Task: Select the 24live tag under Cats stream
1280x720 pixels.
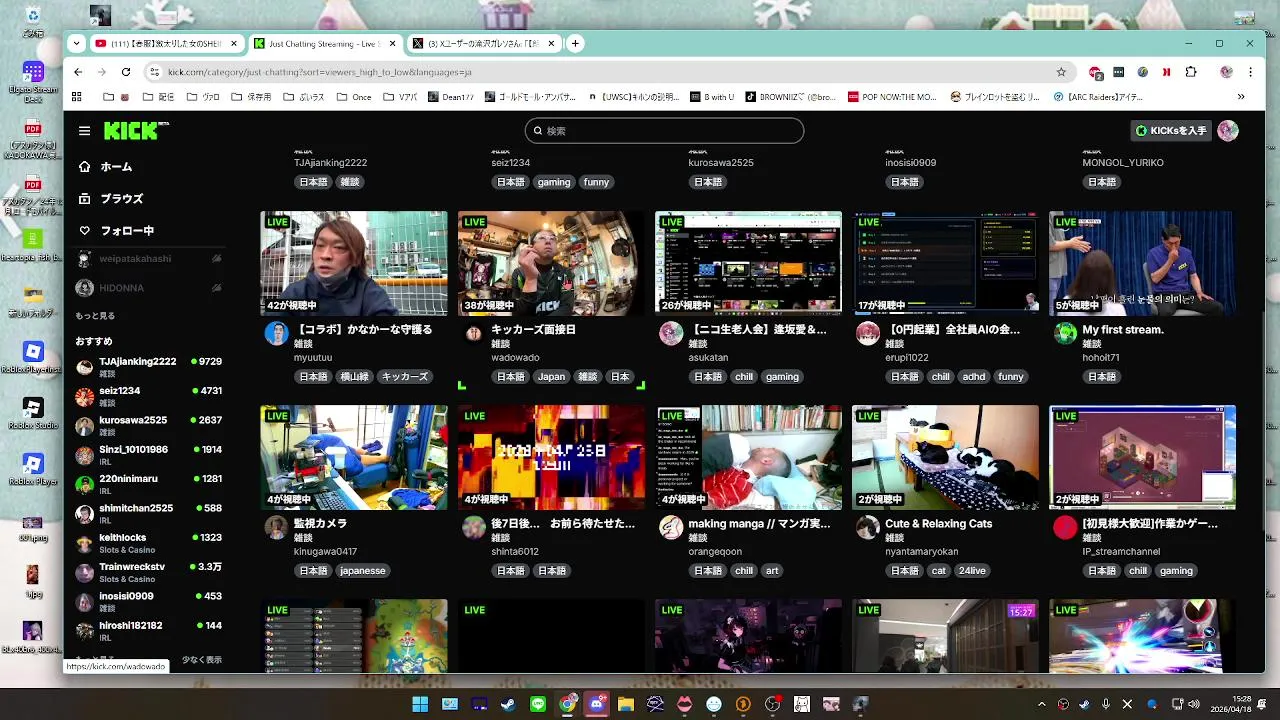Action: point(971,571)
